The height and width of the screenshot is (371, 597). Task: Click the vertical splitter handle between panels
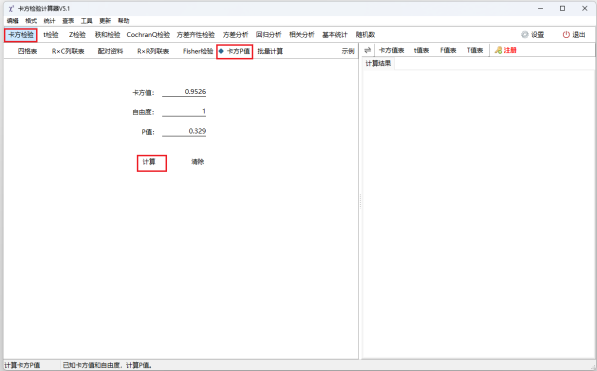pyautogui.click(x=360, y=201)
